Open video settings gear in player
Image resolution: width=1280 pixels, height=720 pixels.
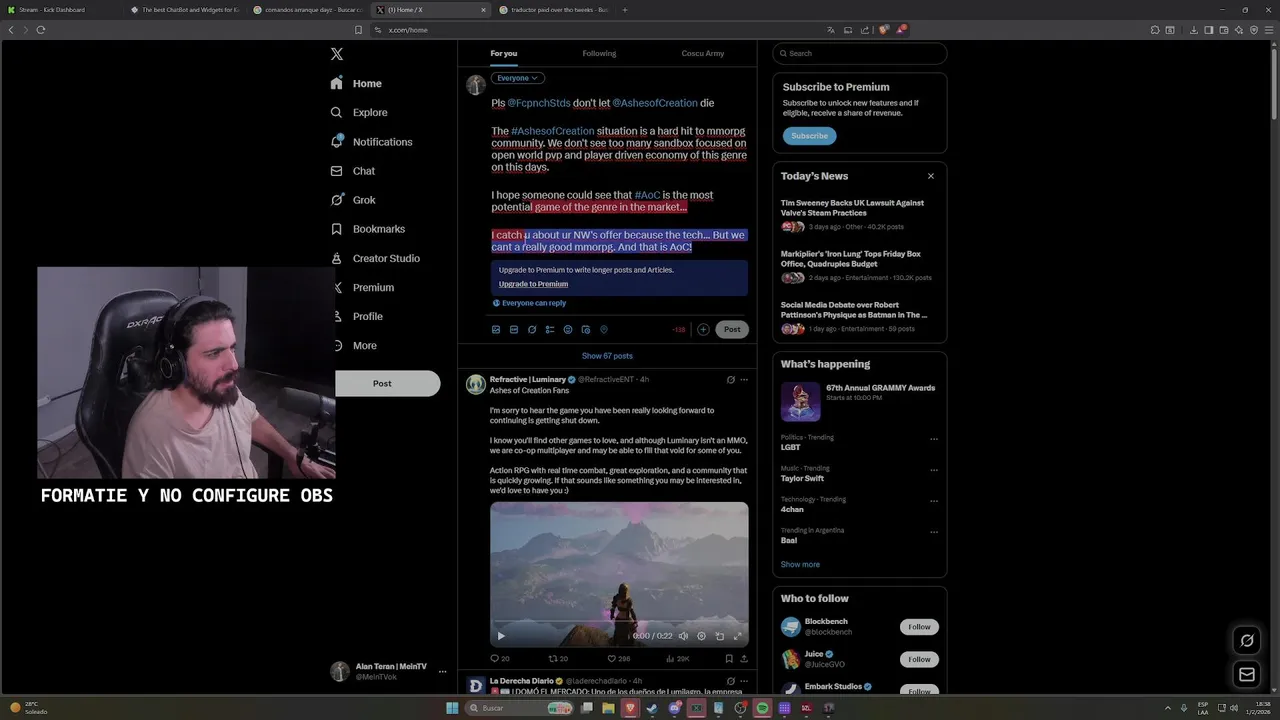click(x=701, y=636)
